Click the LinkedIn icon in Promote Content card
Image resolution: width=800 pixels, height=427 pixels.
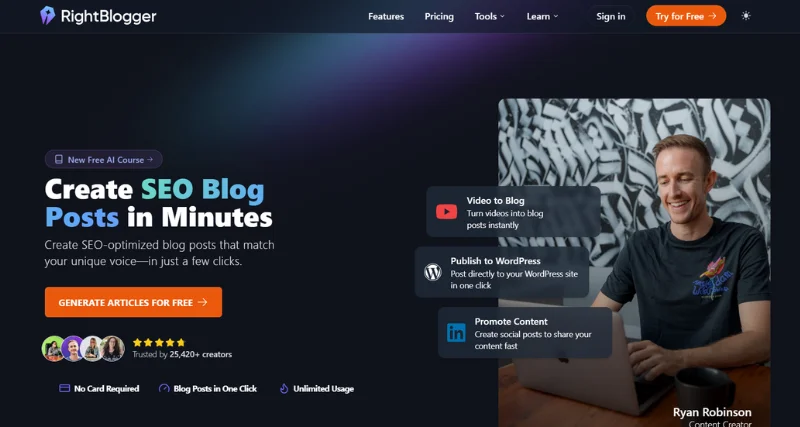coord(456,333)
